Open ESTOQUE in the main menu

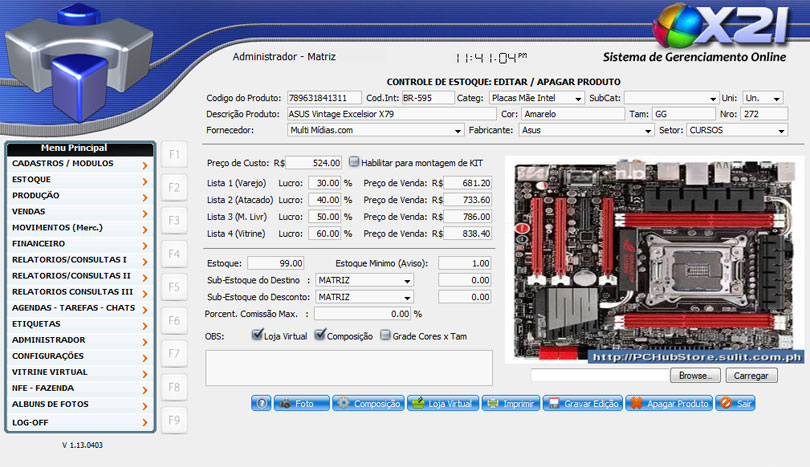point(78,179)
